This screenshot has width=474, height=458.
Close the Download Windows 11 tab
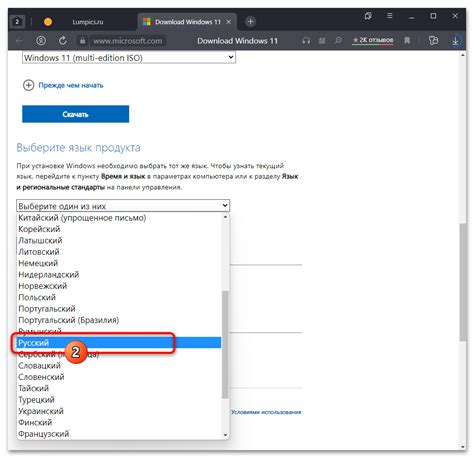(229, 22)
